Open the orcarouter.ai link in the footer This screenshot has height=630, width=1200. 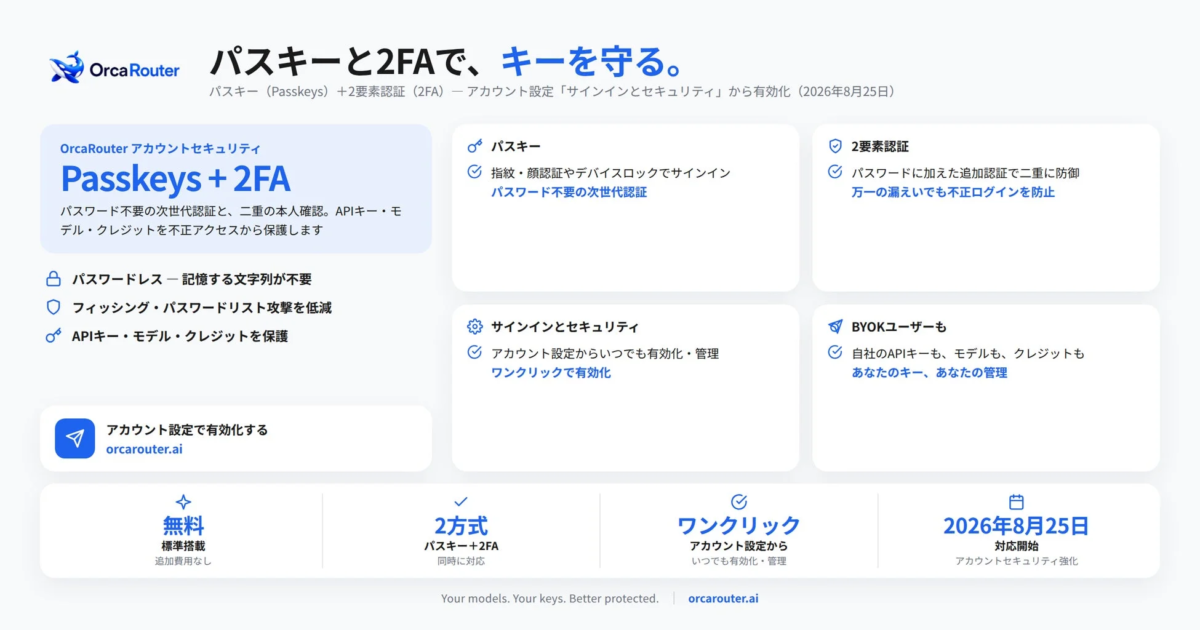pyautogui.click(x=723, y=598)
